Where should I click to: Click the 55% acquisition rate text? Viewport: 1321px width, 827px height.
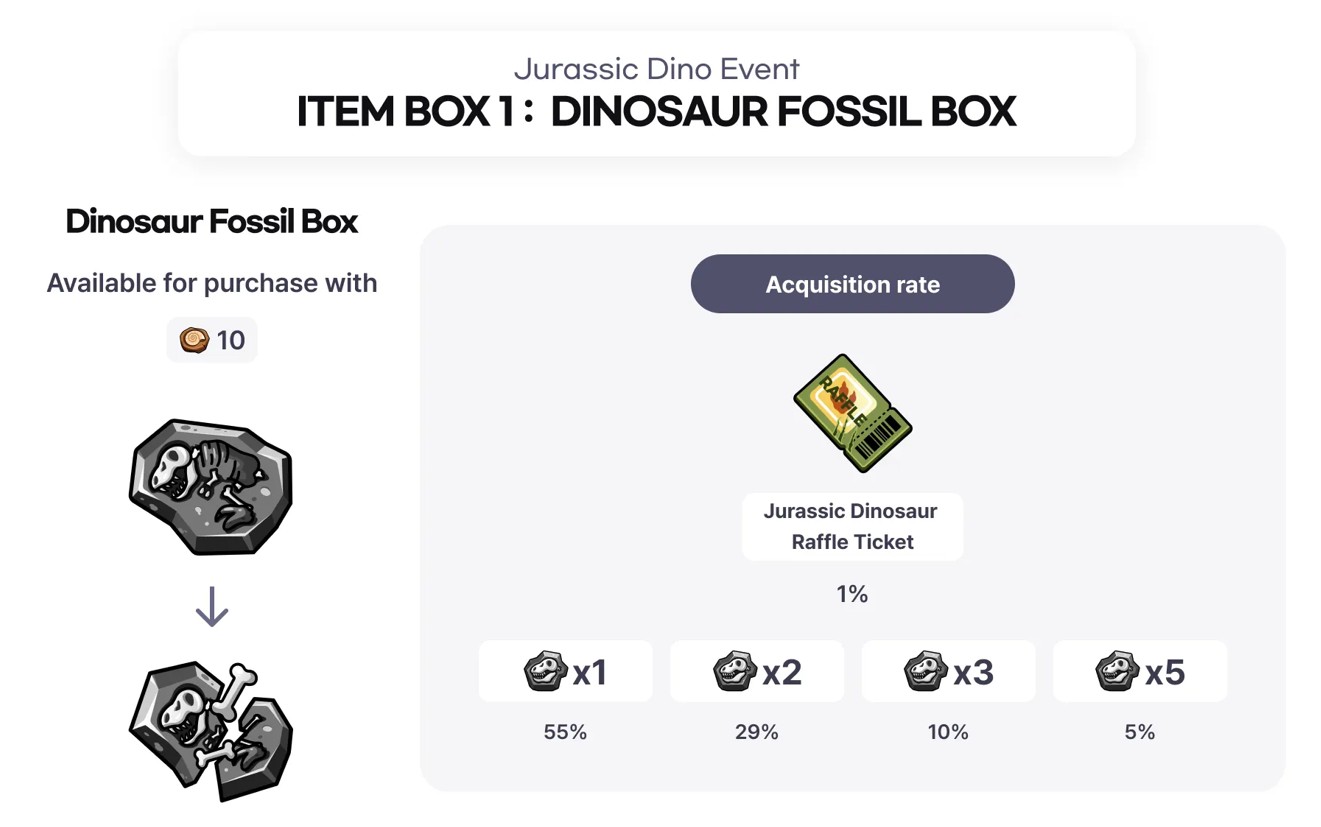tap(565, 732)
